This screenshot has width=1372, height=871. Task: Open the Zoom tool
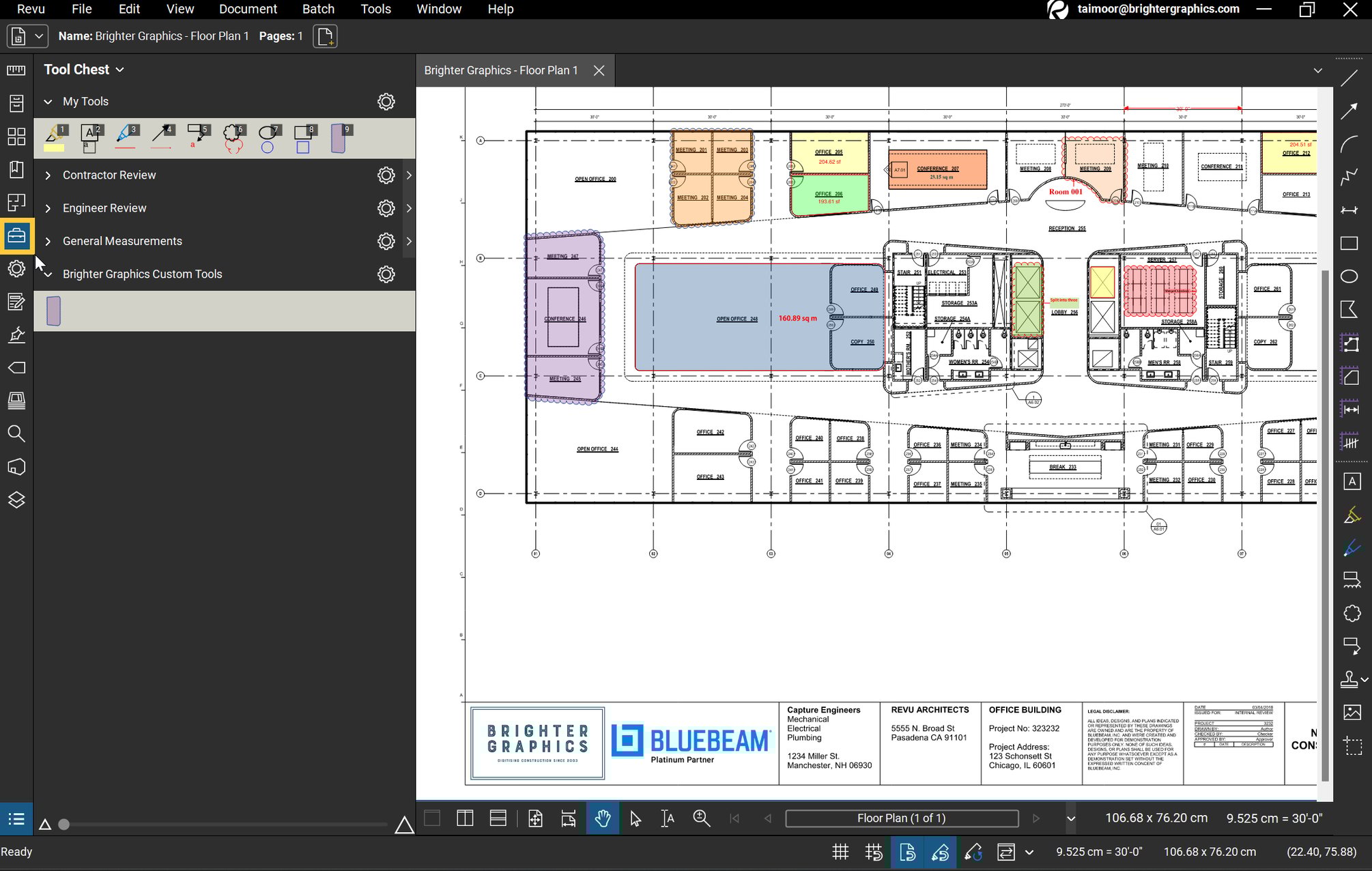point(702,818)
